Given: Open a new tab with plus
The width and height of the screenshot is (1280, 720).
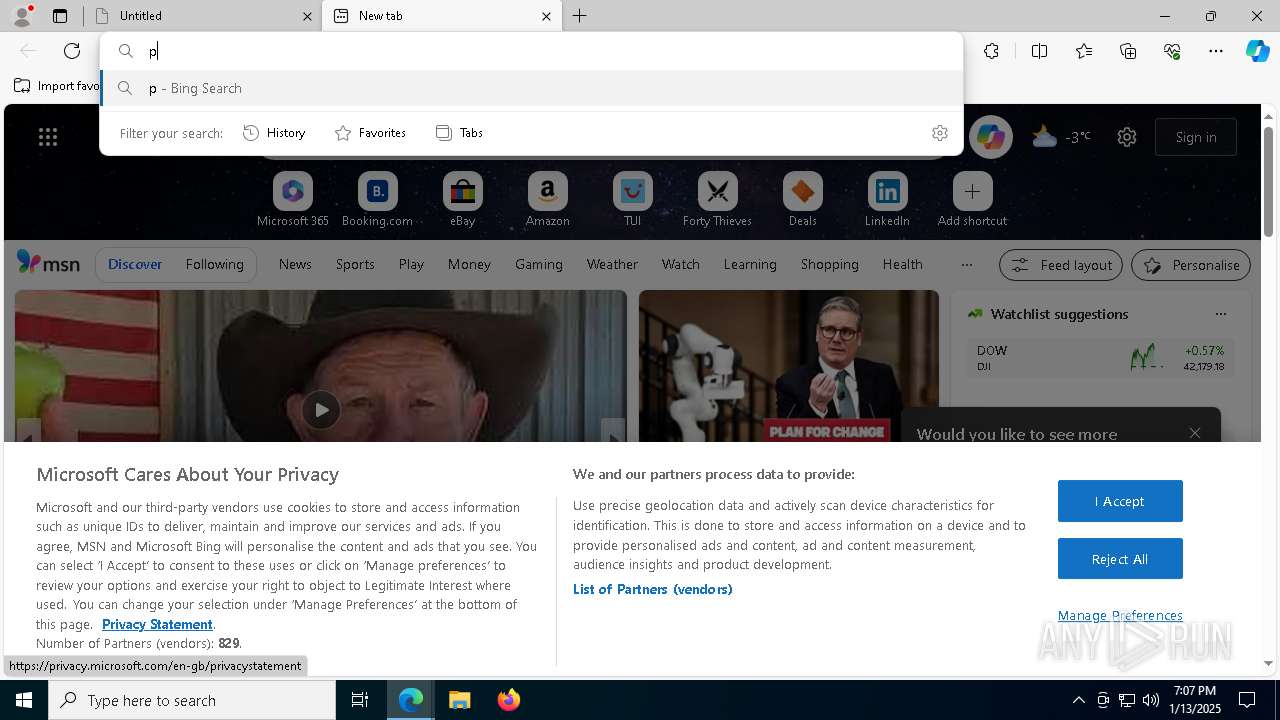Looking at the screenshot, I should click(x=579, y=16).
